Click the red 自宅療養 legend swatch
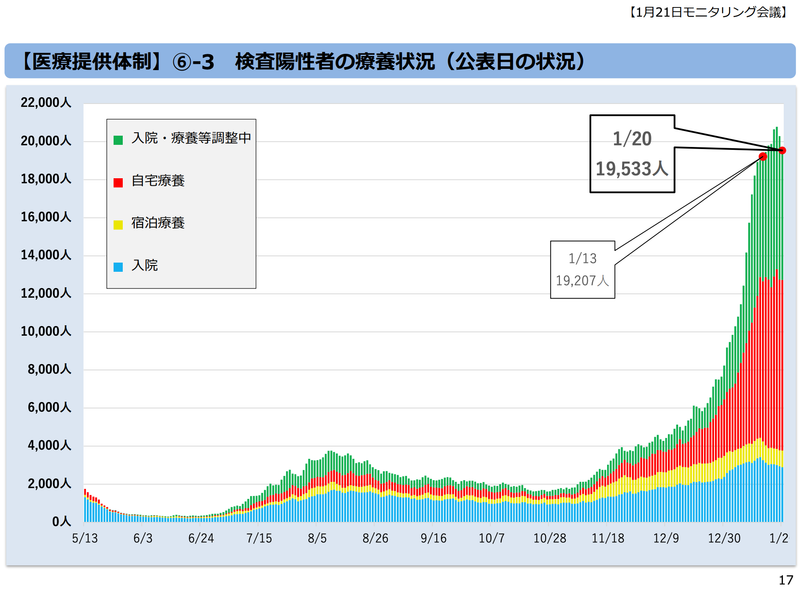 [x=118, y=182]
